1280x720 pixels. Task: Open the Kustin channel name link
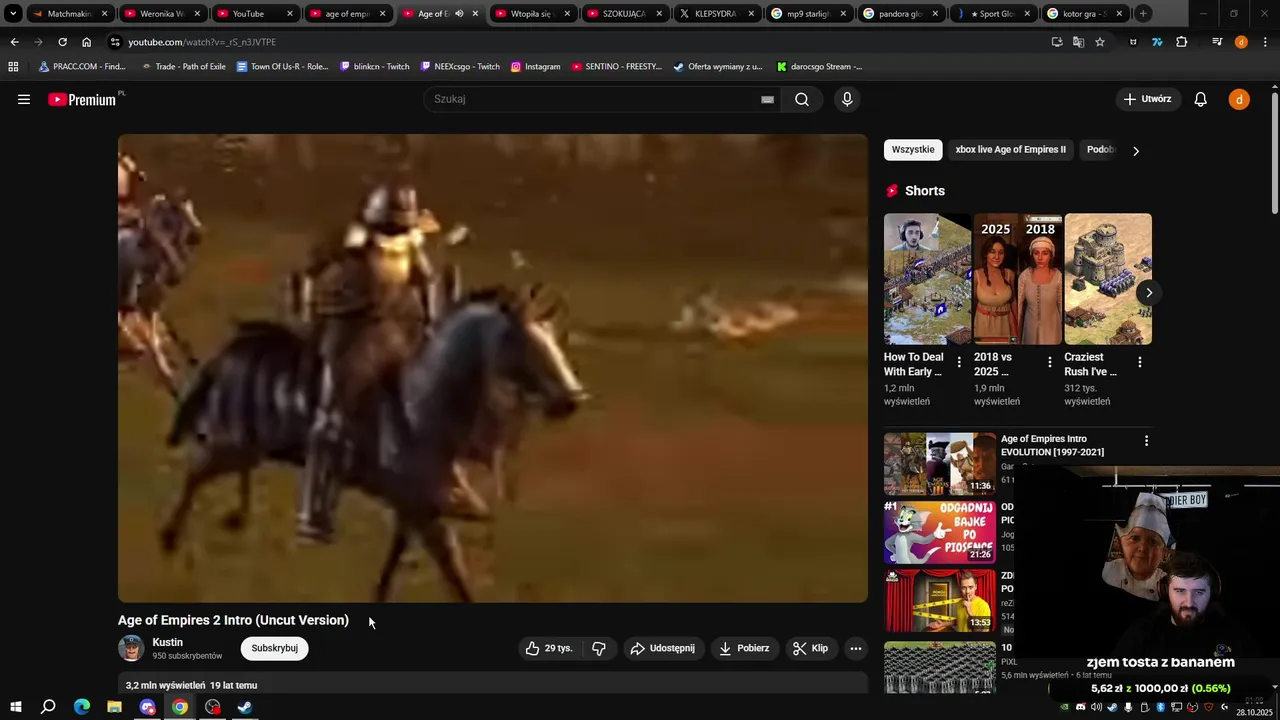(167, 642)
